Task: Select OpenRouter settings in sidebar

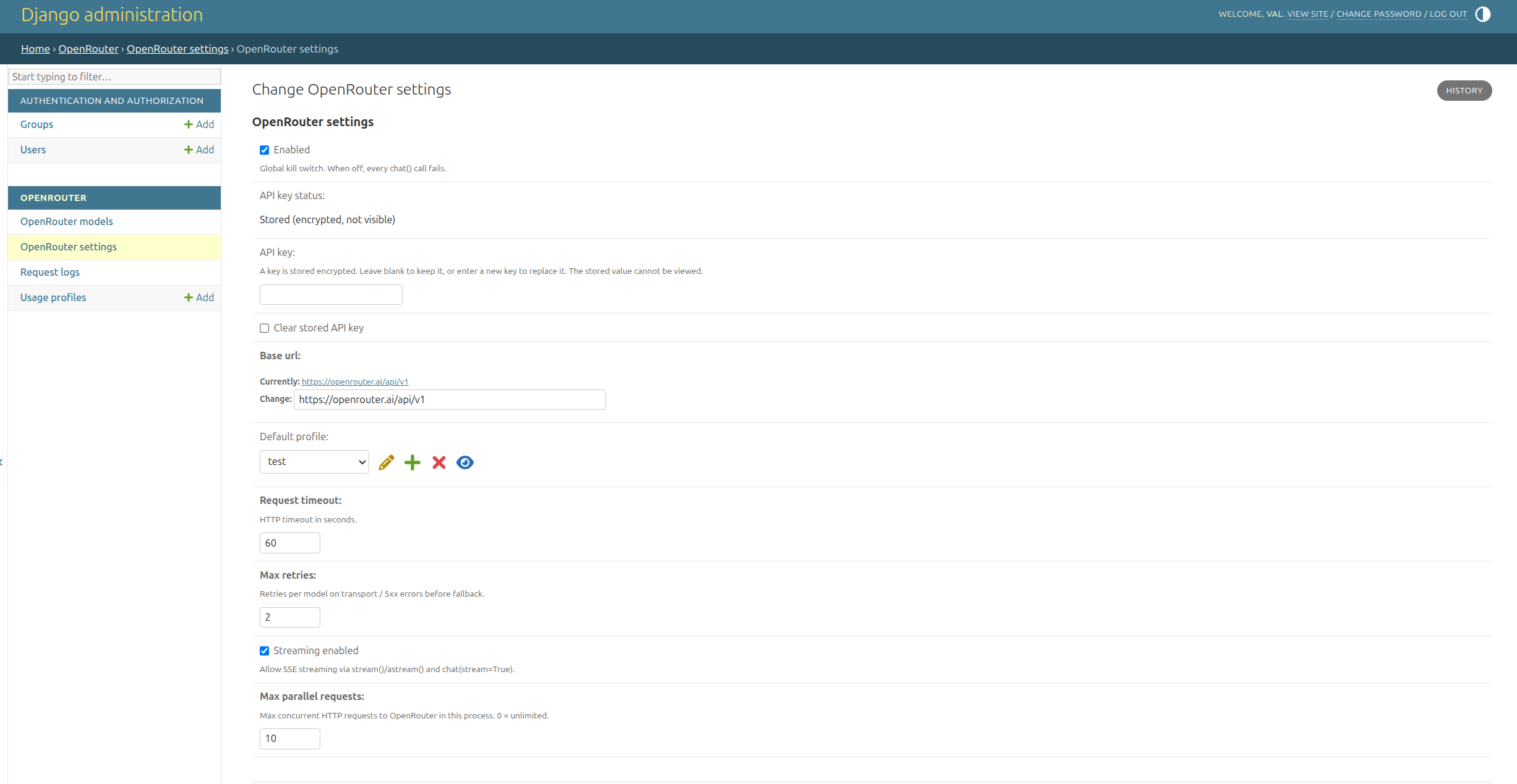Action: click(69, 247)
